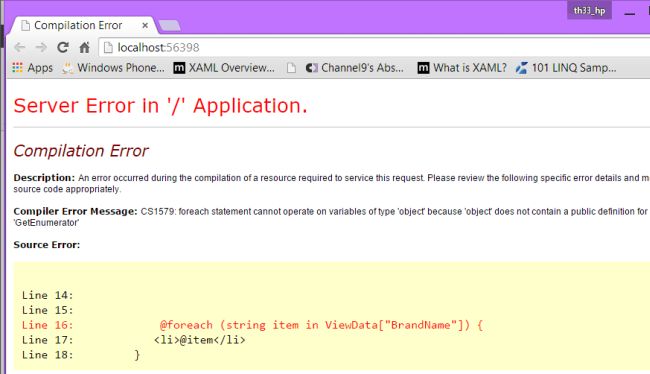Open the th33_hp profile button
The image size is (650, 374).
(589, 10)
